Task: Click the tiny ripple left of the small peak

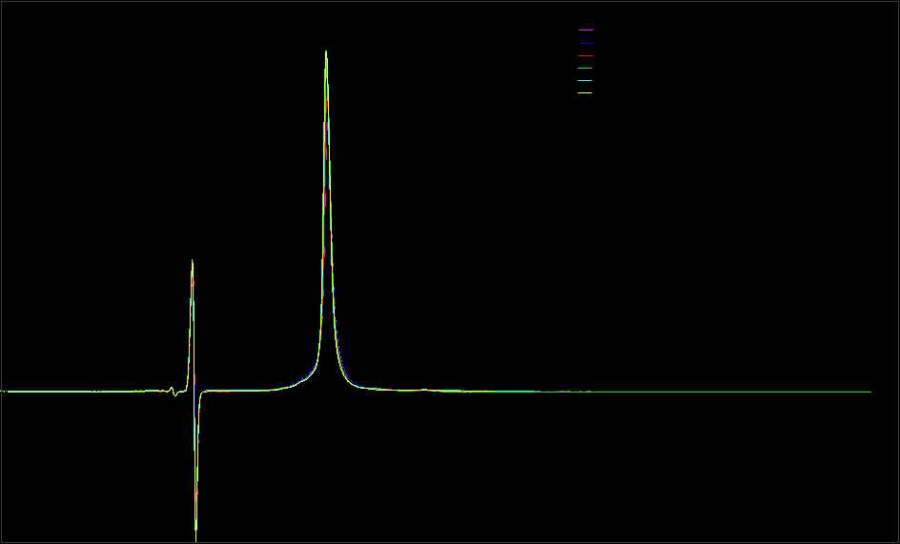Action: pyautogui.click(x=173, y=391)
